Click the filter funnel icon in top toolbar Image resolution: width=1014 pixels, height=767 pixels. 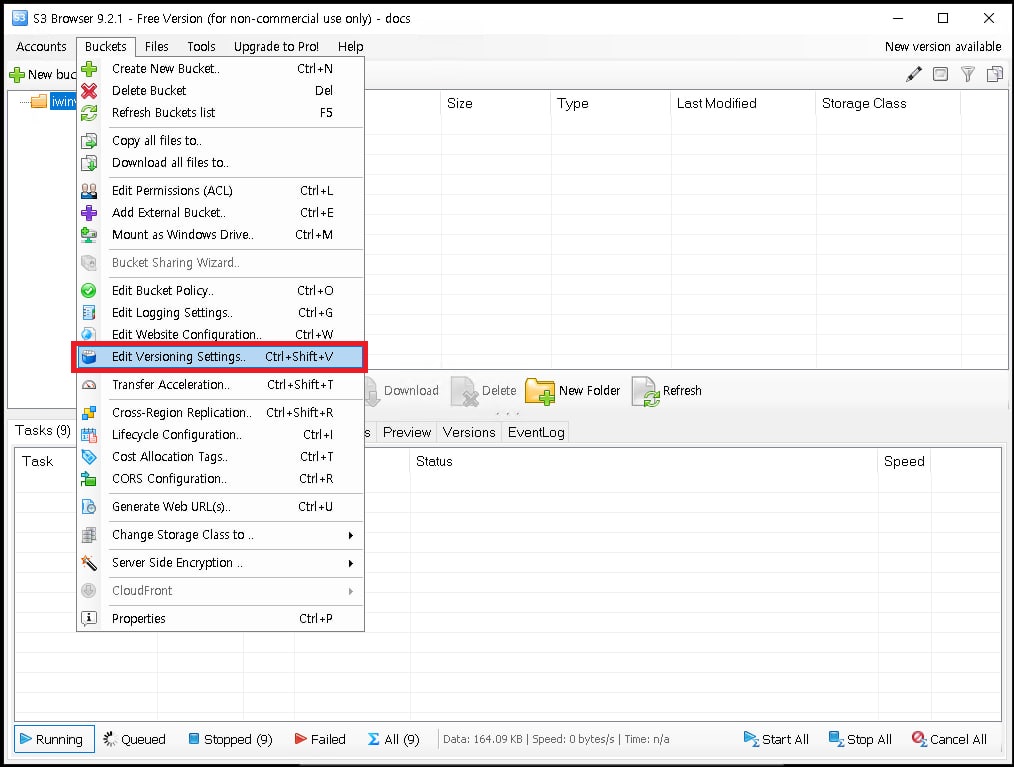[967, 74]
